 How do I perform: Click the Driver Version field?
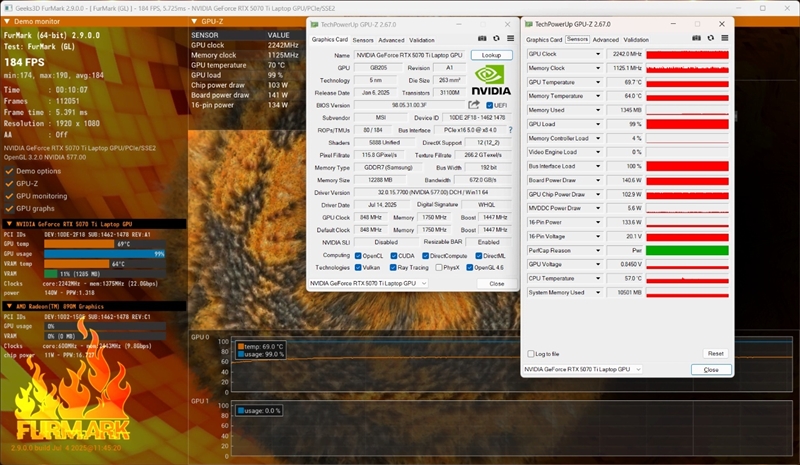432,192
